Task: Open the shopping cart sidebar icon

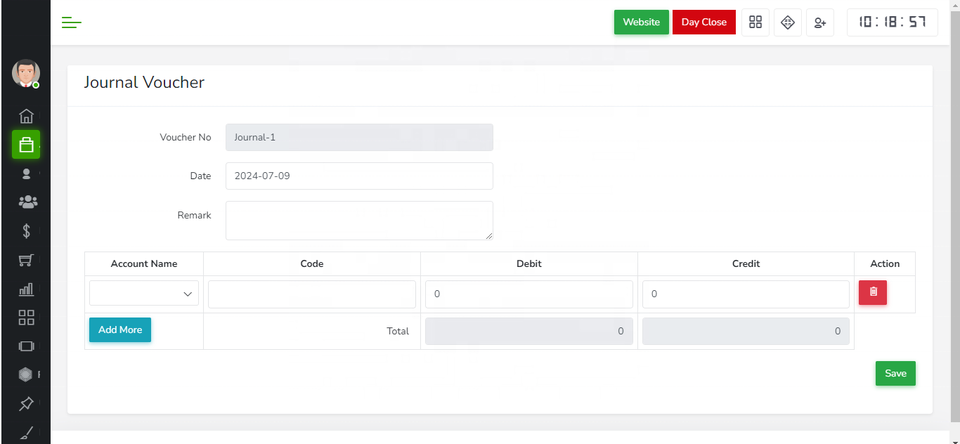Action: point(26,261)
